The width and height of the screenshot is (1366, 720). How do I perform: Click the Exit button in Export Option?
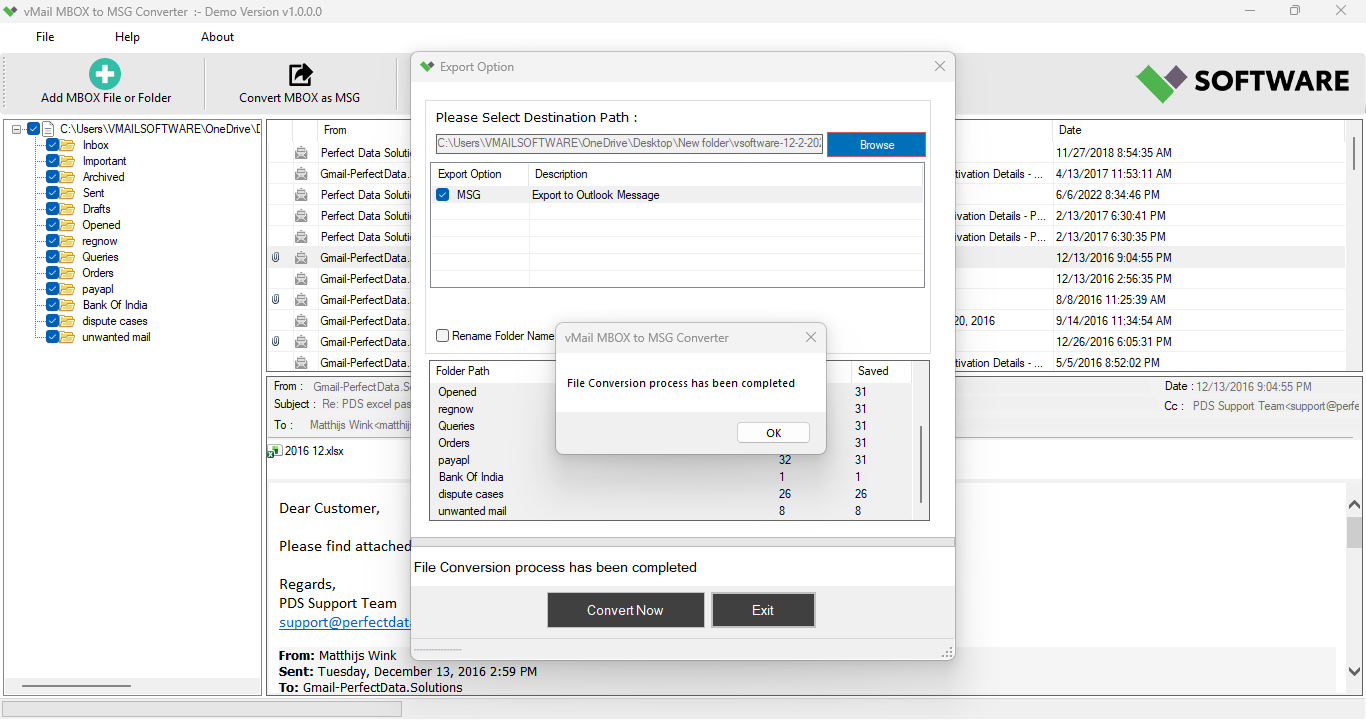[x=763, y=610]
